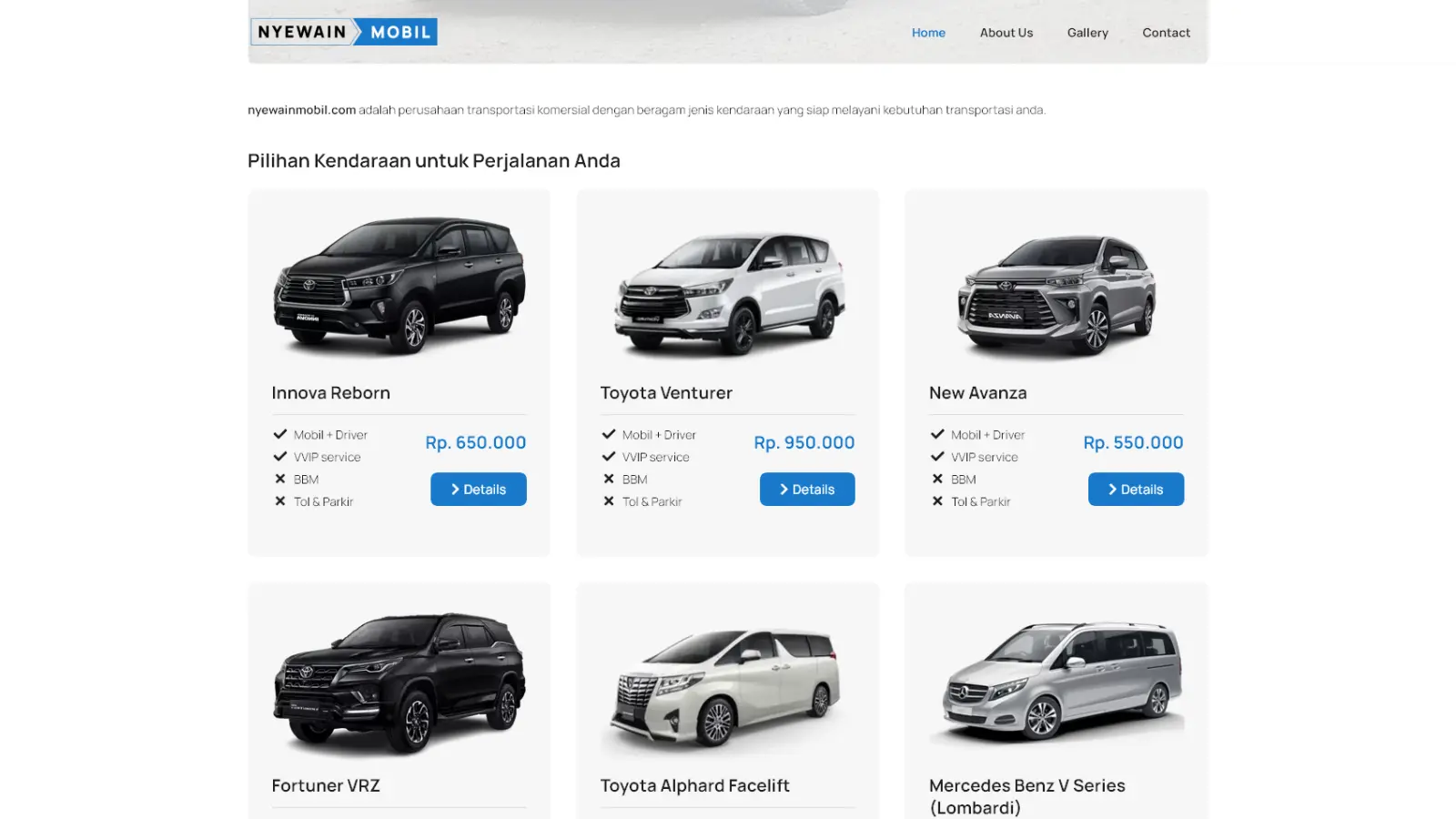Click the X icon beside Venturer Tol & Parkir

[x=609, y=501]
